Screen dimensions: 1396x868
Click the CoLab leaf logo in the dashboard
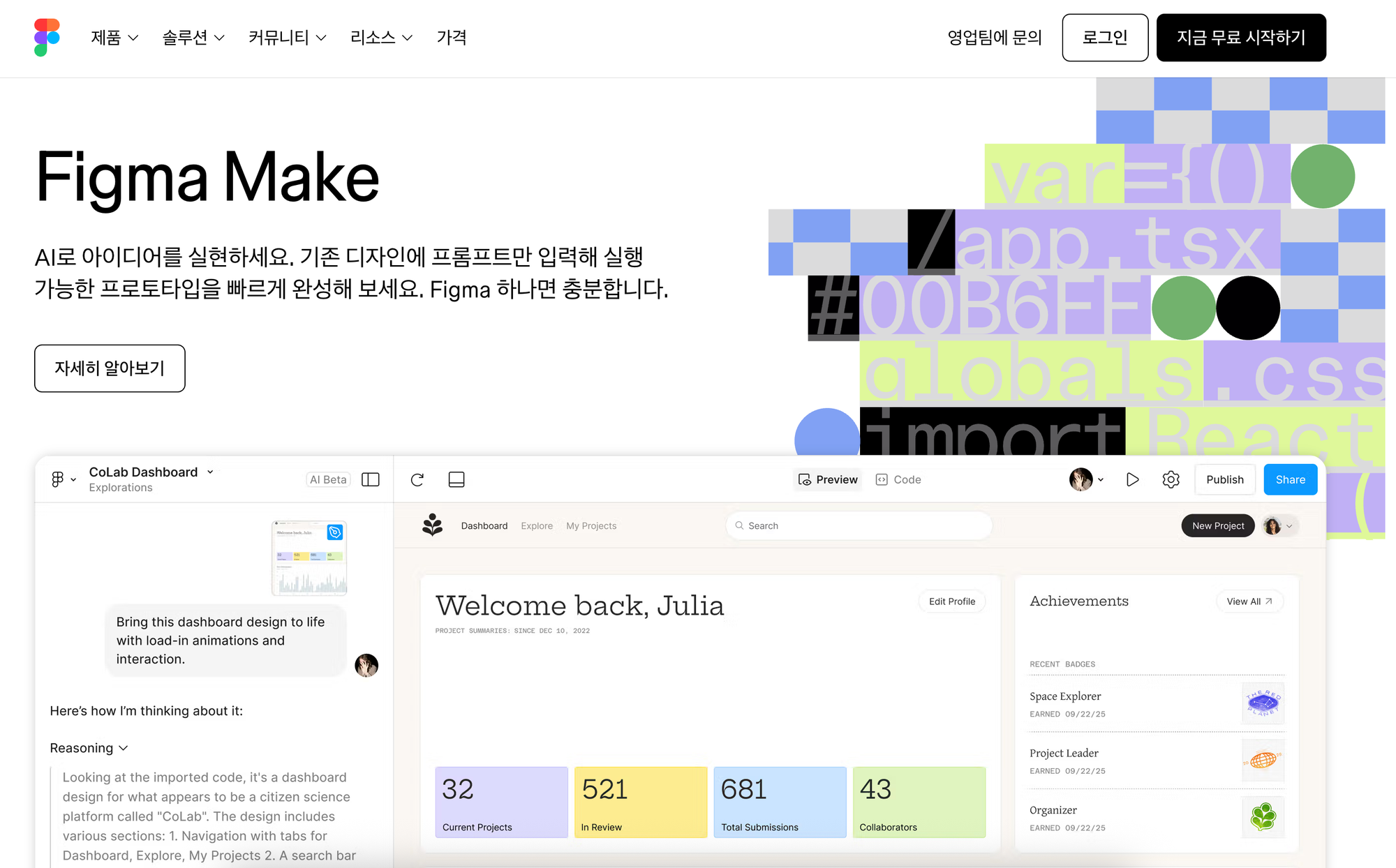click(433, 525)
